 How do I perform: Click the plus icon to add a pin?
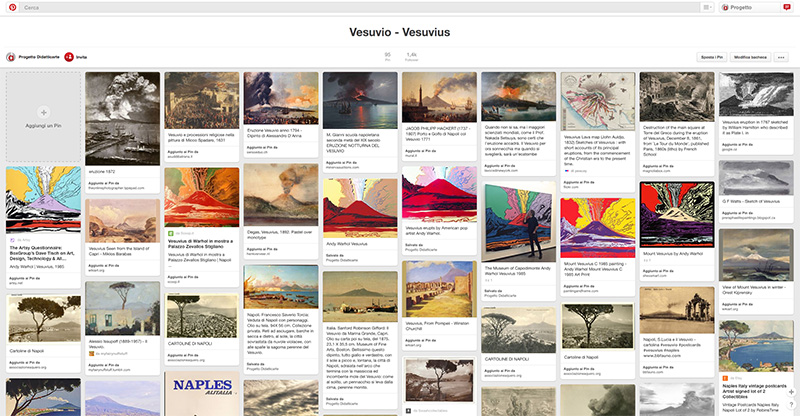pos(43,112)
